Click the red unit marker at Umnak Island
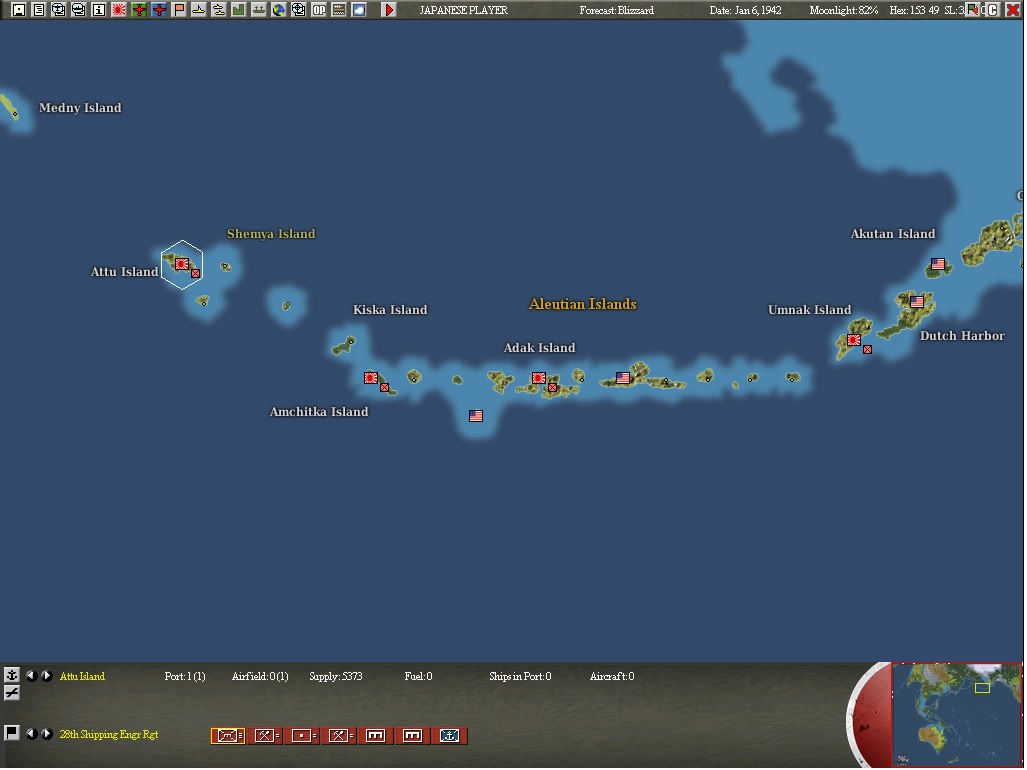The height and width of the screenshot is (770, 1027). coord(867,350)
